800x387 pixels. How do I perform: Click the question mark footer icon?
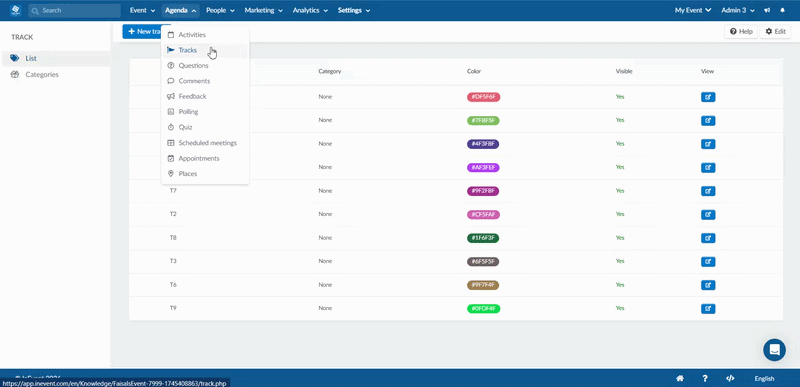[x=705, y=378]
